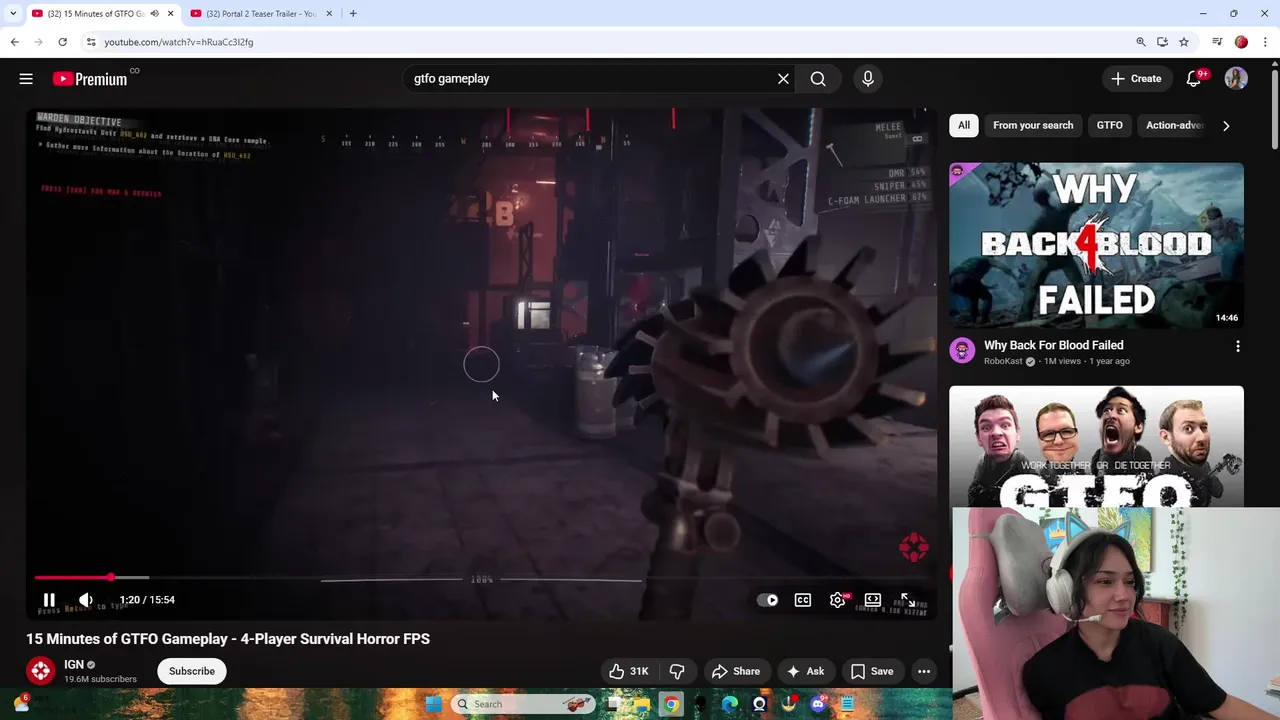1280x720 pixels.
Task: Open File Explorer from the taskbar
Action: pyautogui.click(x=641, y=704)
